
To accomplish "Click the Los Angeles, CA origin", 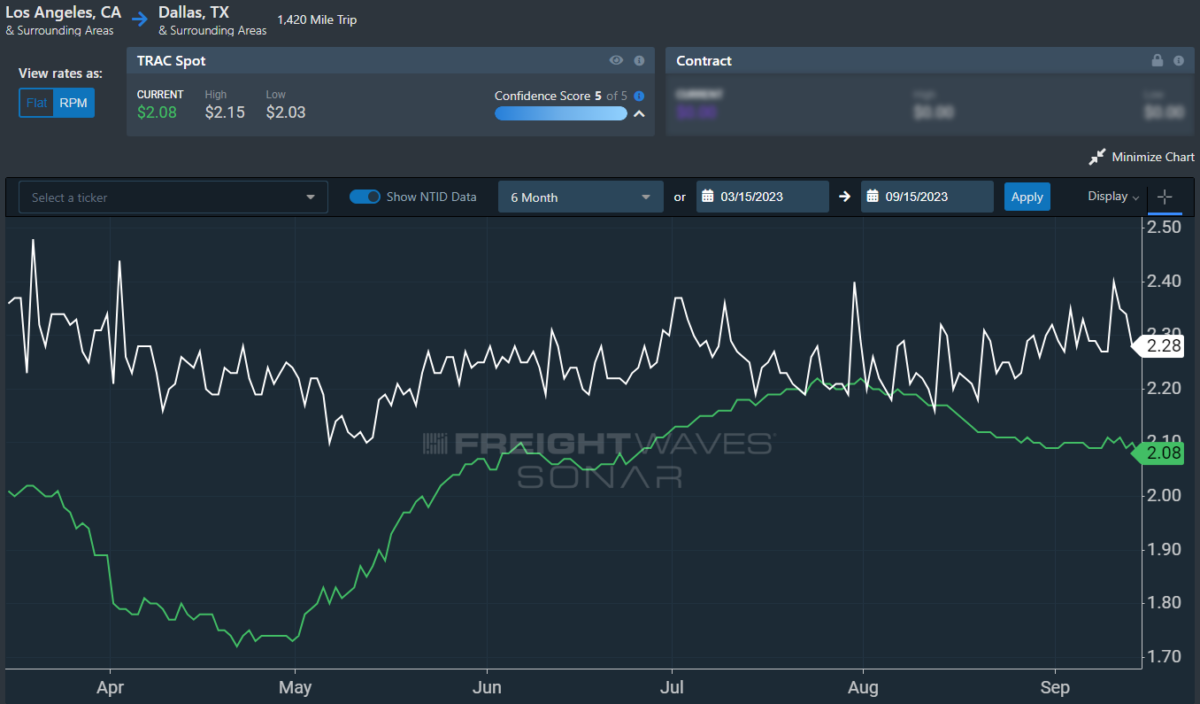I will coord(62,13).
